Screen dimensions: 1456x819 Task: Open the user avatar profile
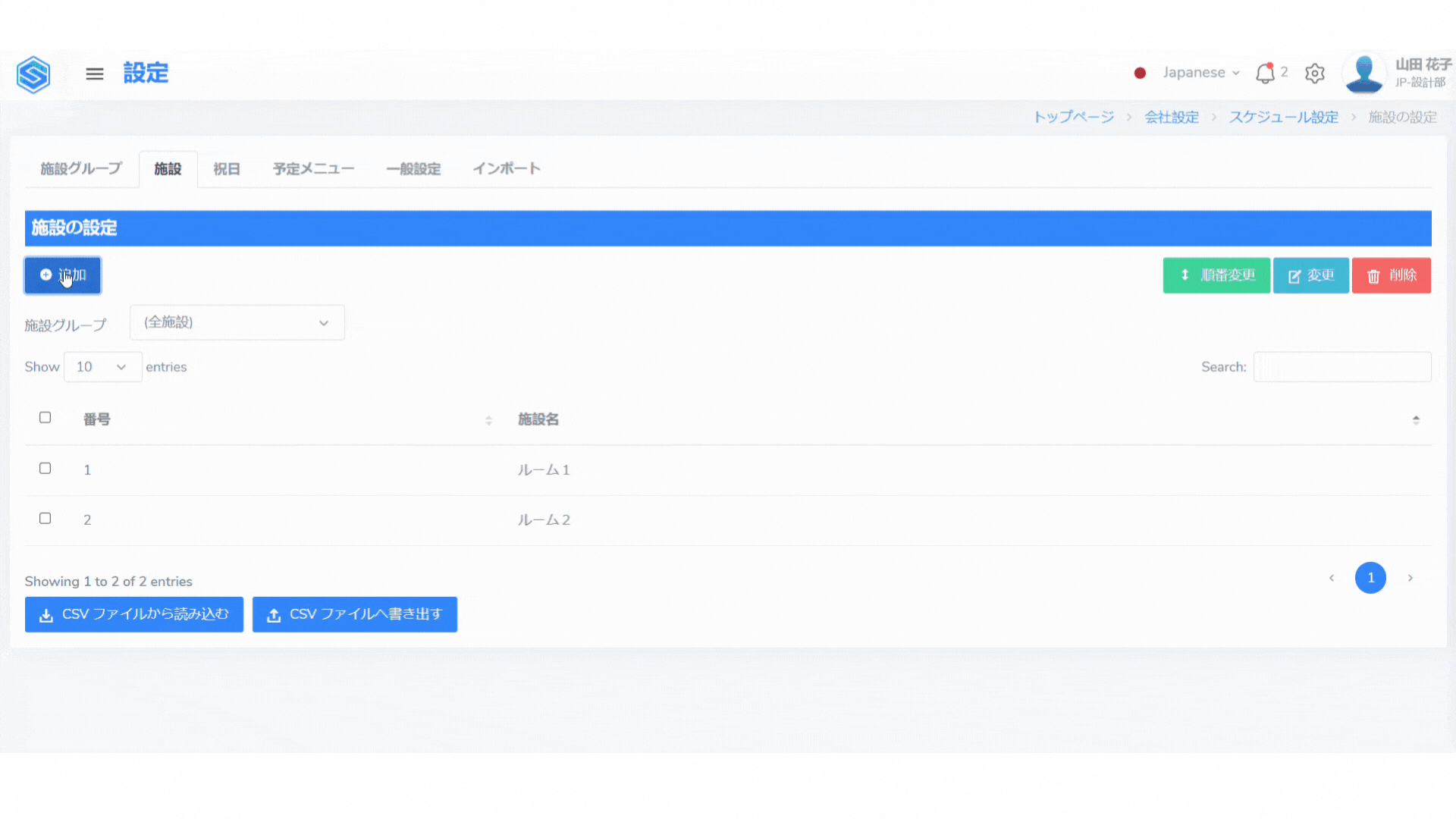tap(1364, 74)
